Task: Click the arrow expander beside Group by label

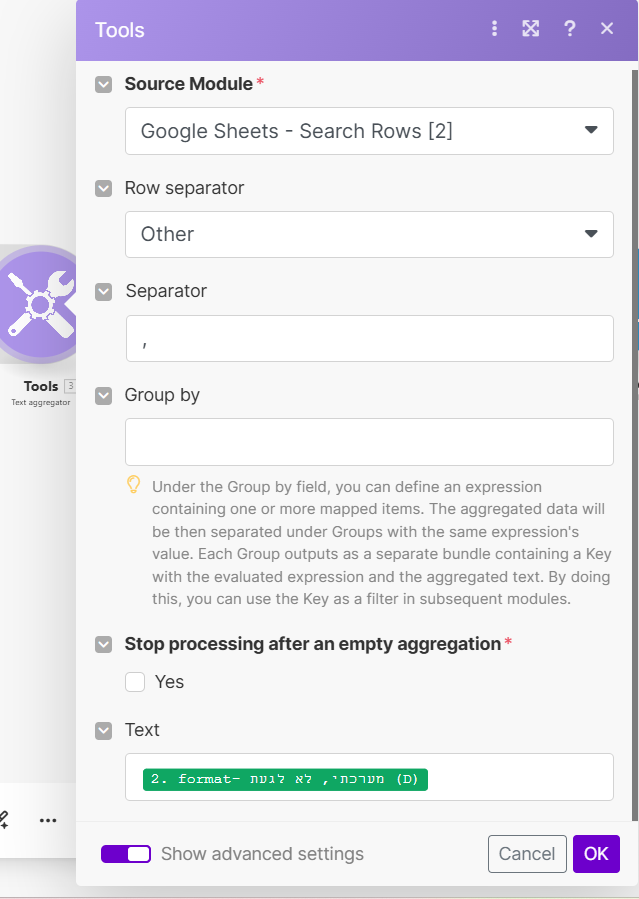Action: 104,395
